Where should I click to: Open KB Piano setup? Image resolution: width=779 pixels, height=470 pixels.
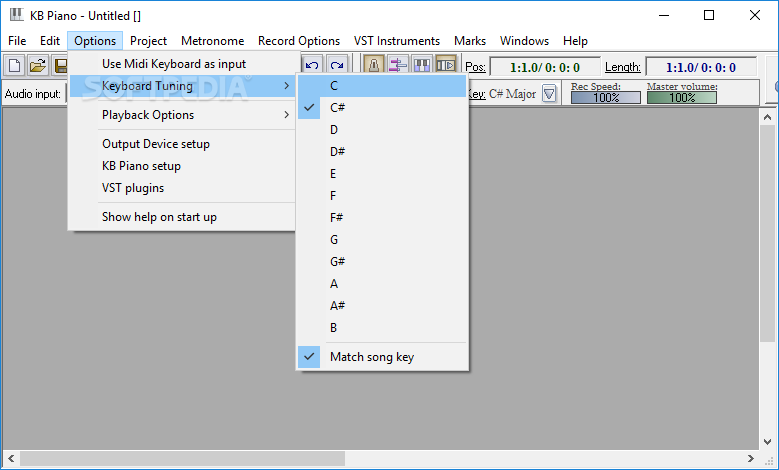tap(182, 166)
